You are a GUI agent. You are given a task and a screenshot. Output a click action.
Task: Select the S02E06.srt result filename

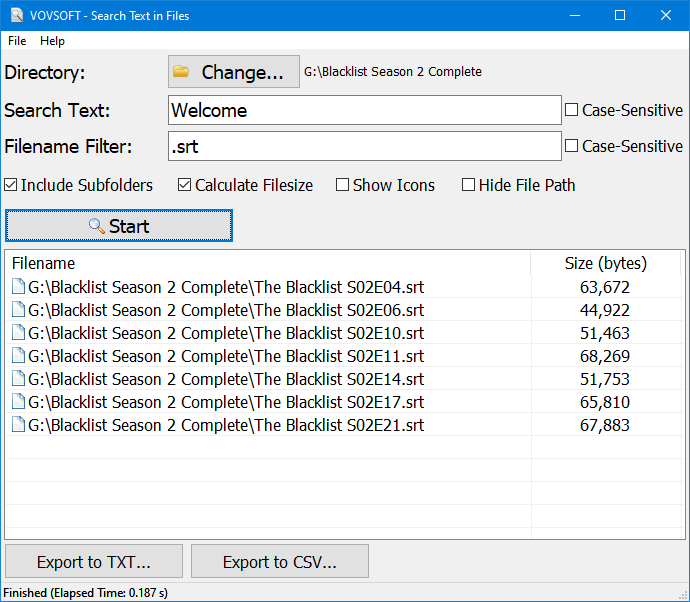pos(226,310)
